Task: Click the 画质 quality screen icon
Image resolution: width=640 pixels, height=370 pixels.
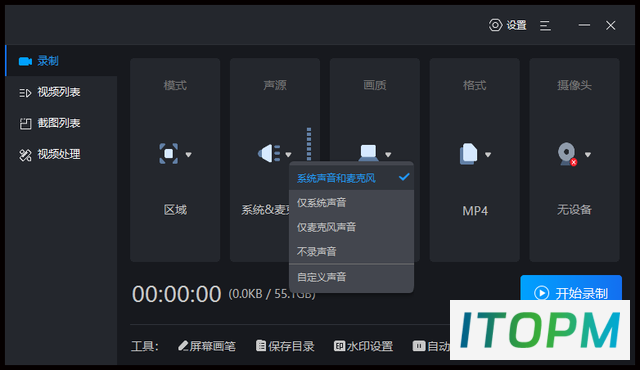Action: (x=368, y=152)
